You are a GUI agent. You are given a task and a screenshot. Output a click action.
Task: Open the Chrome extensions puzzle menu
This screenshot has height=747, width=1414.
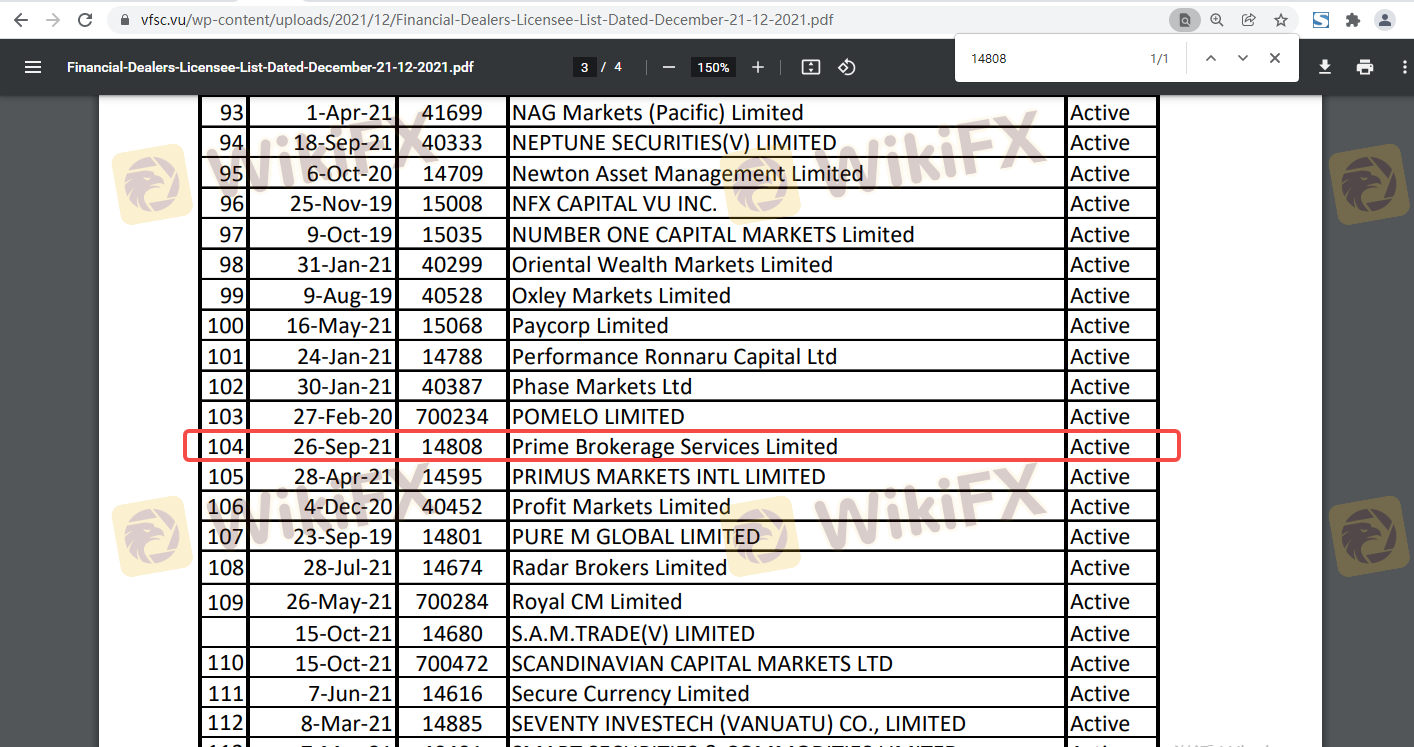[1353, 20]
